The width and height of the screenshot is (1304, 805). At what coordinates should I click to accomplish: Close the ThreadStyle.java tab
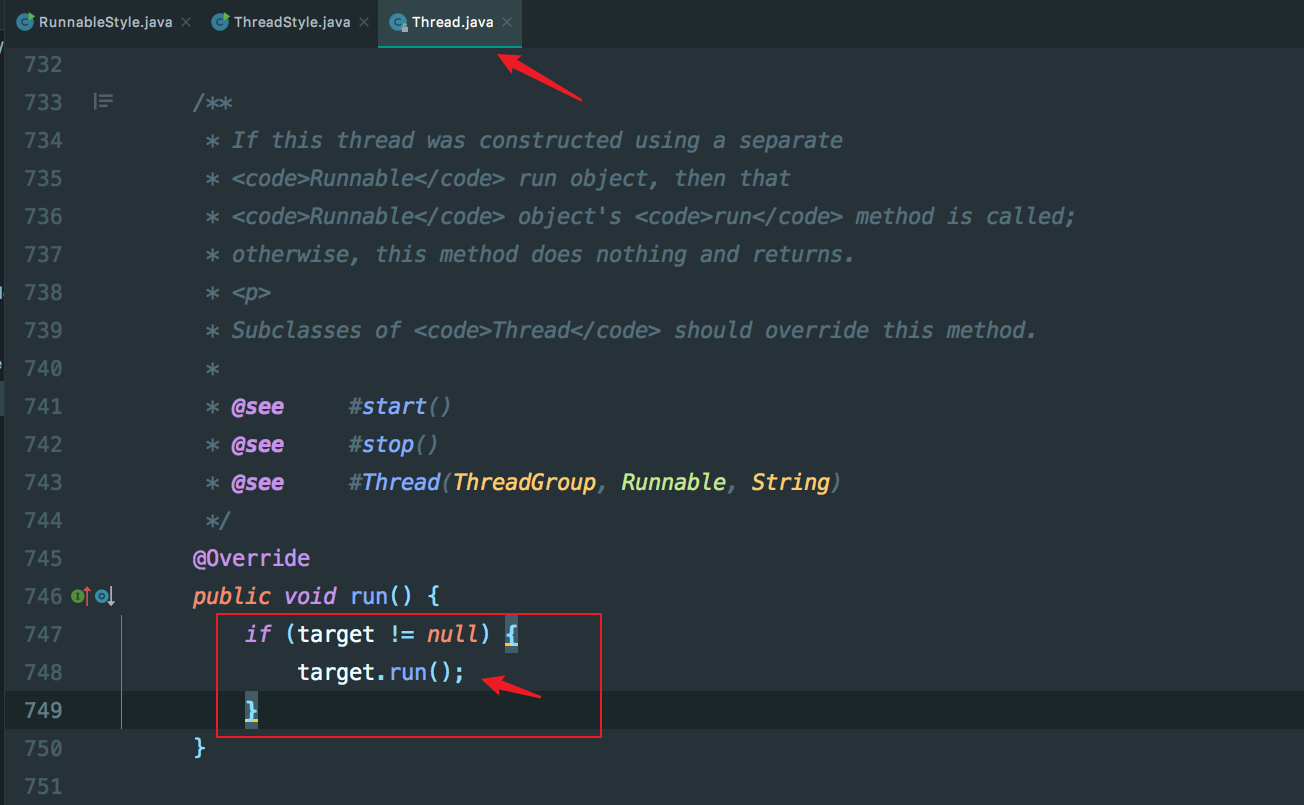(364, 22)
